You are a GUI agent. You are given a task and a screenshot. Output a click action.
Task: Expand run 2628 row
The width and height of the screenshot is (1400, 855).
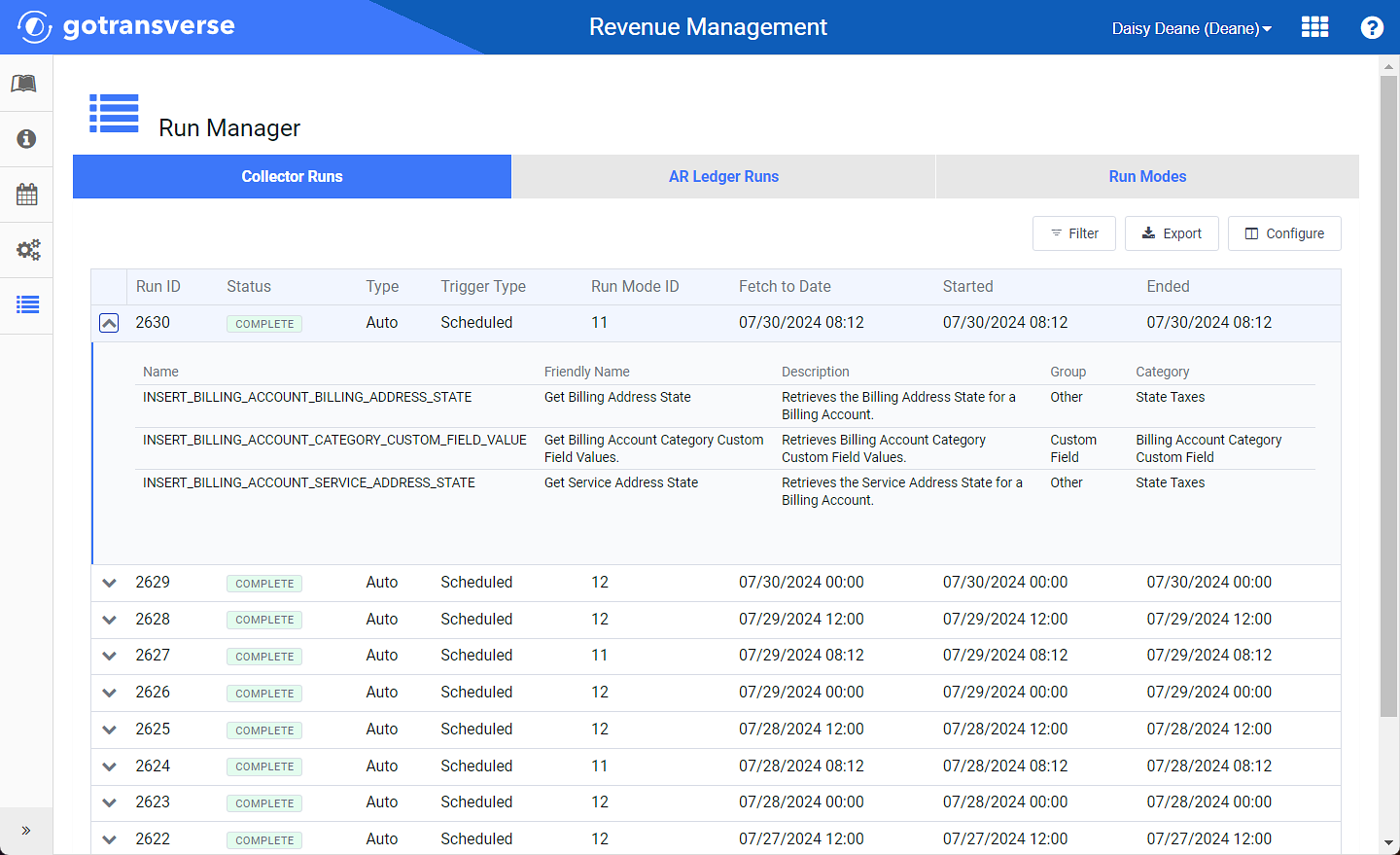point(109,620)
